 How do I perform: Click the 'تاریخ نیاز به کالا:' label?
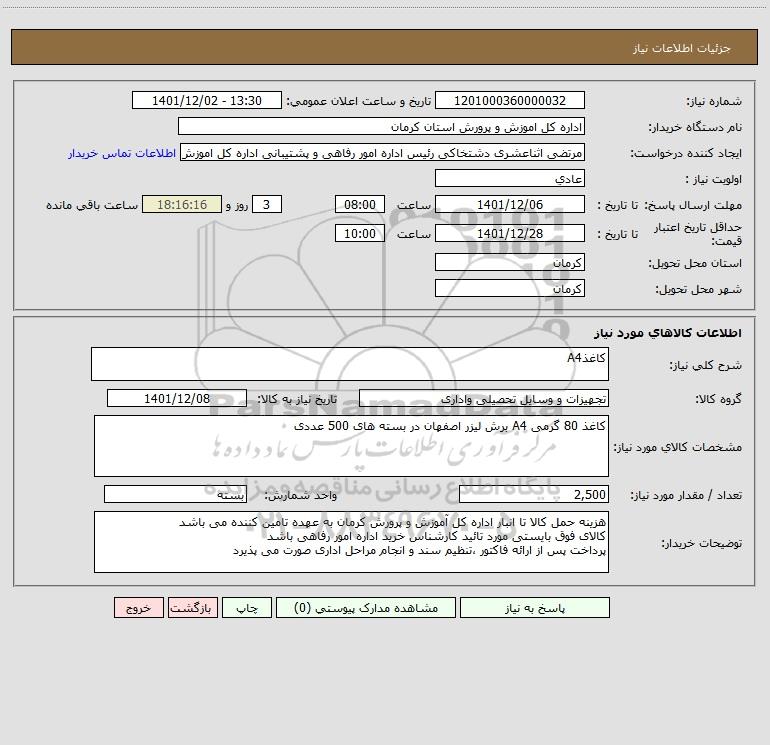[297, 399]
